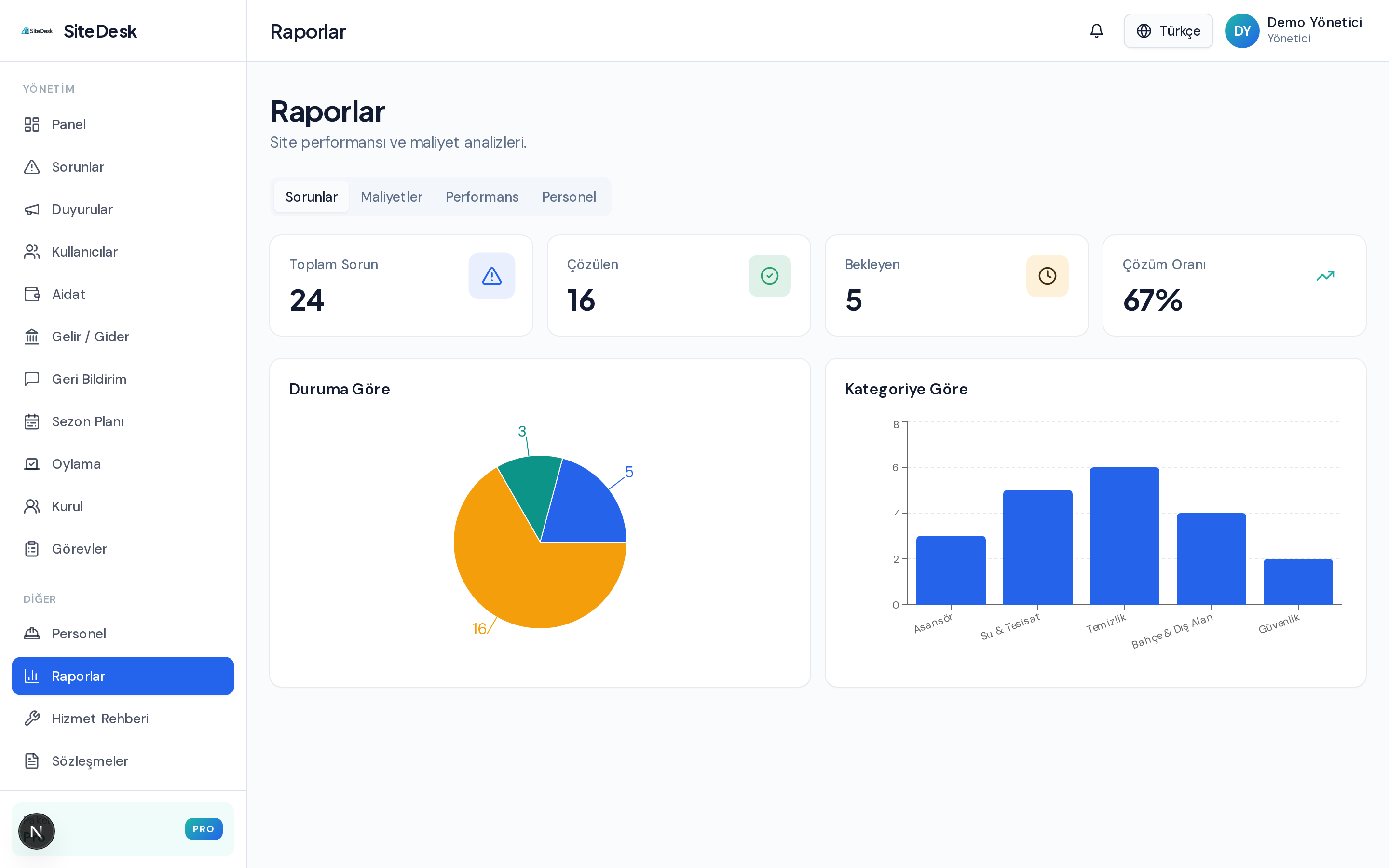Click the Panel dashboard icon in sidebar

31,124
